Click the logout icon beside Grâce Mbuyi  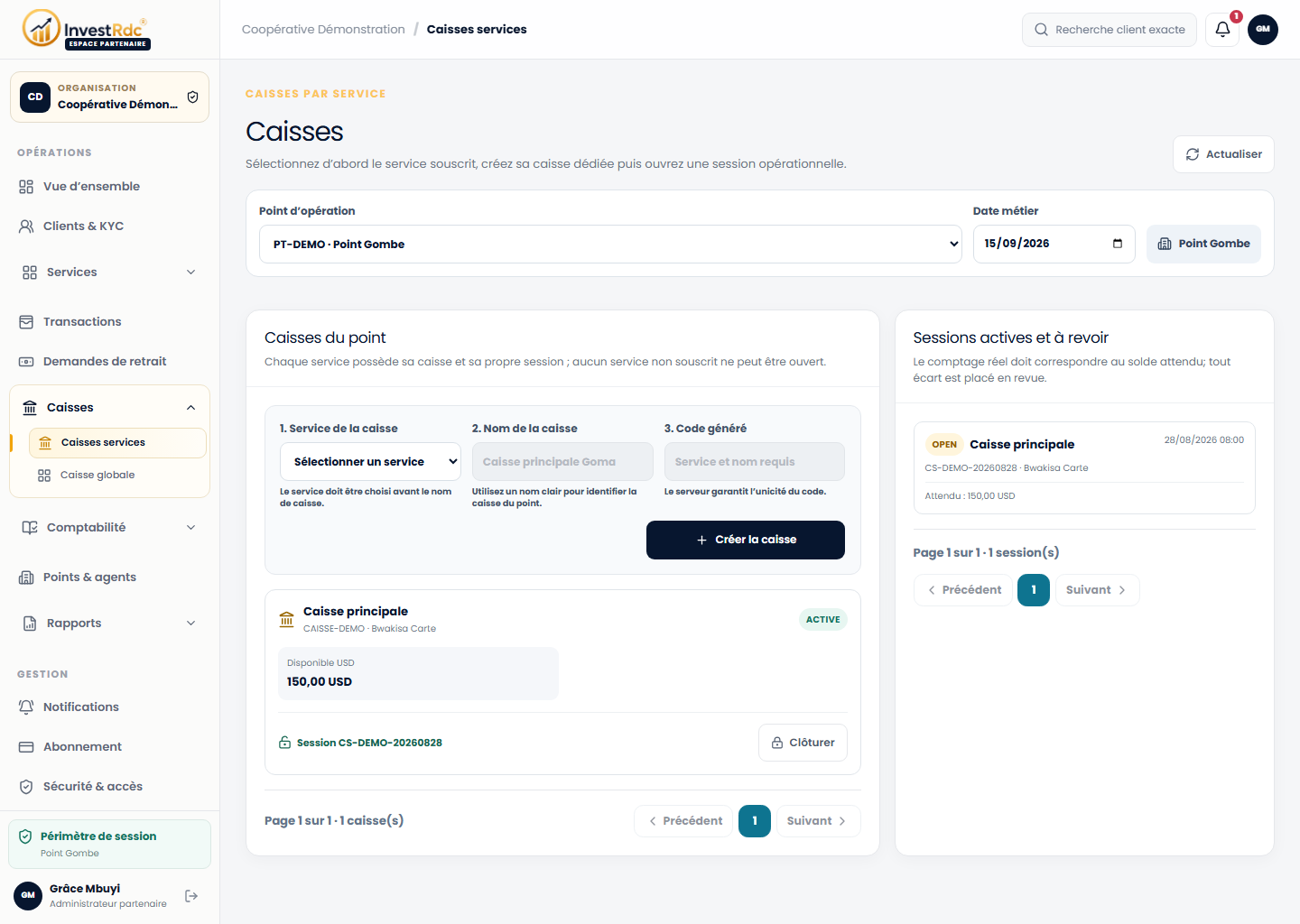[191, 896]
